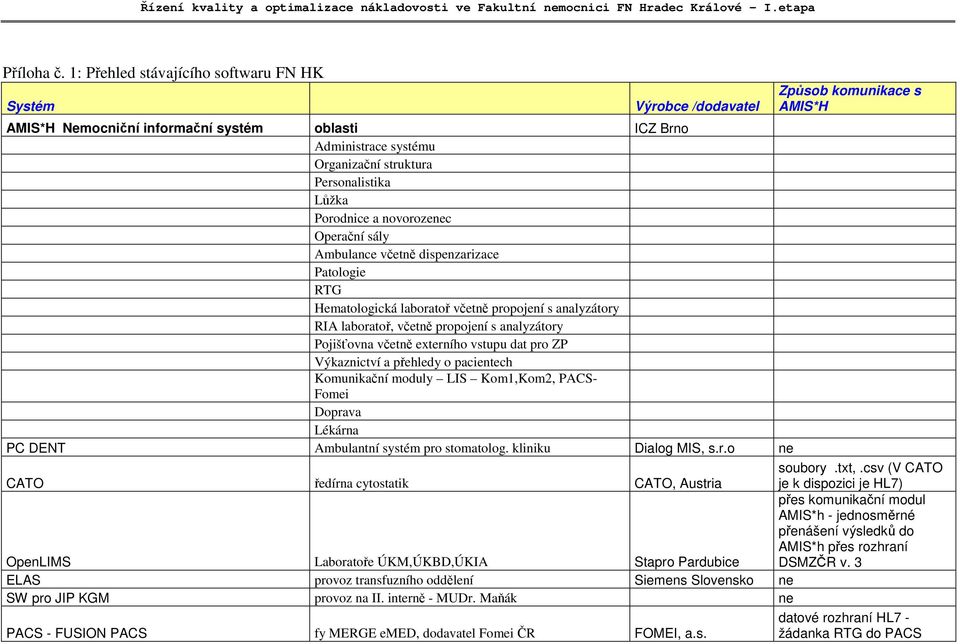Select the 'Komunikační moduly – LIS' cell
The height and width of the screenshot is (644, 960).
[x=470, y=386]
